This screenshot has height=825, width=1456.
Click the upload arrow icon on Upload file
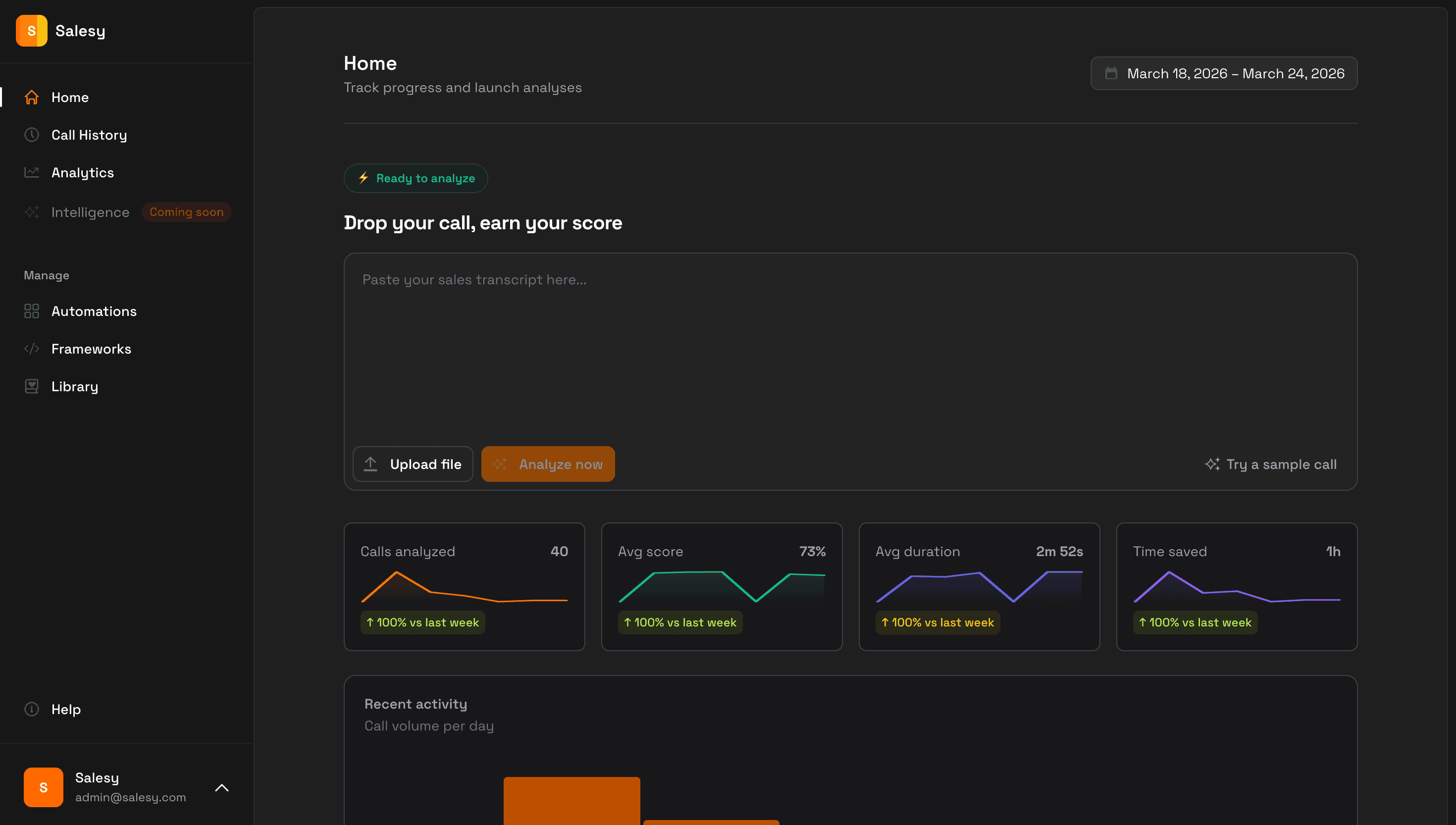(x=370, y=464)
